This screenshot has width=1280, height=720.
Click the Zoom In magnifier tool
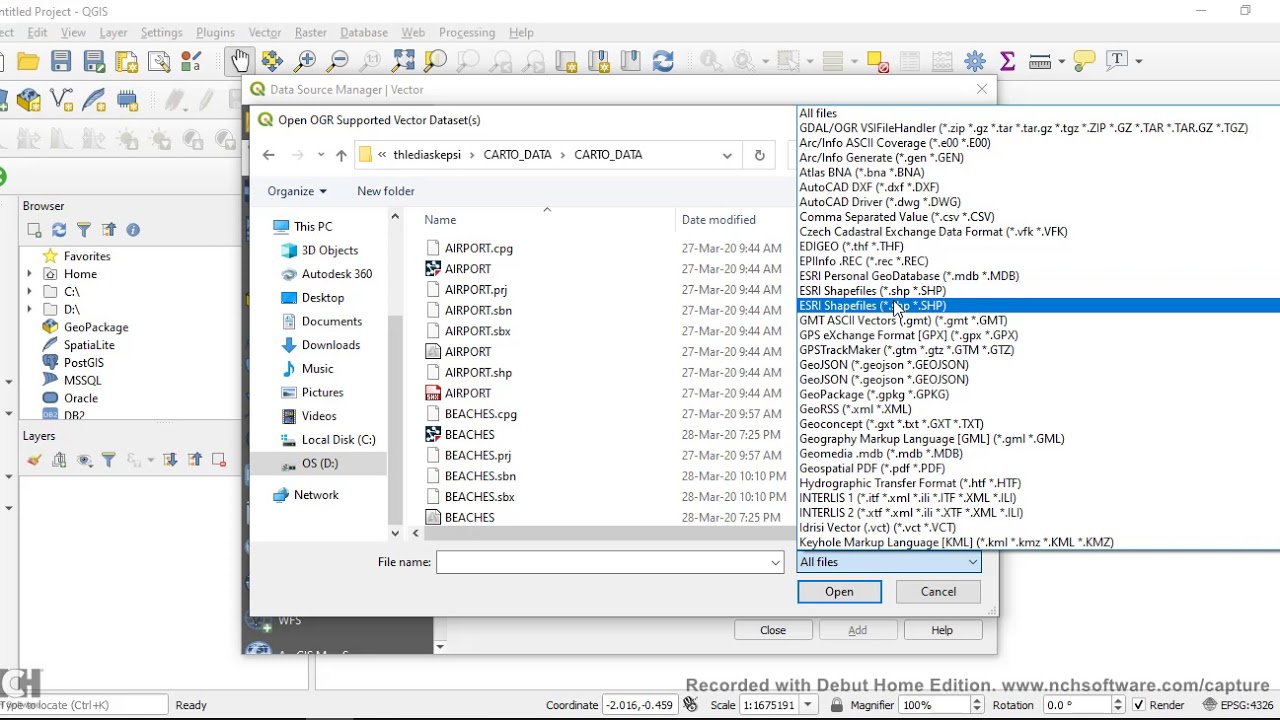point(305,61)
